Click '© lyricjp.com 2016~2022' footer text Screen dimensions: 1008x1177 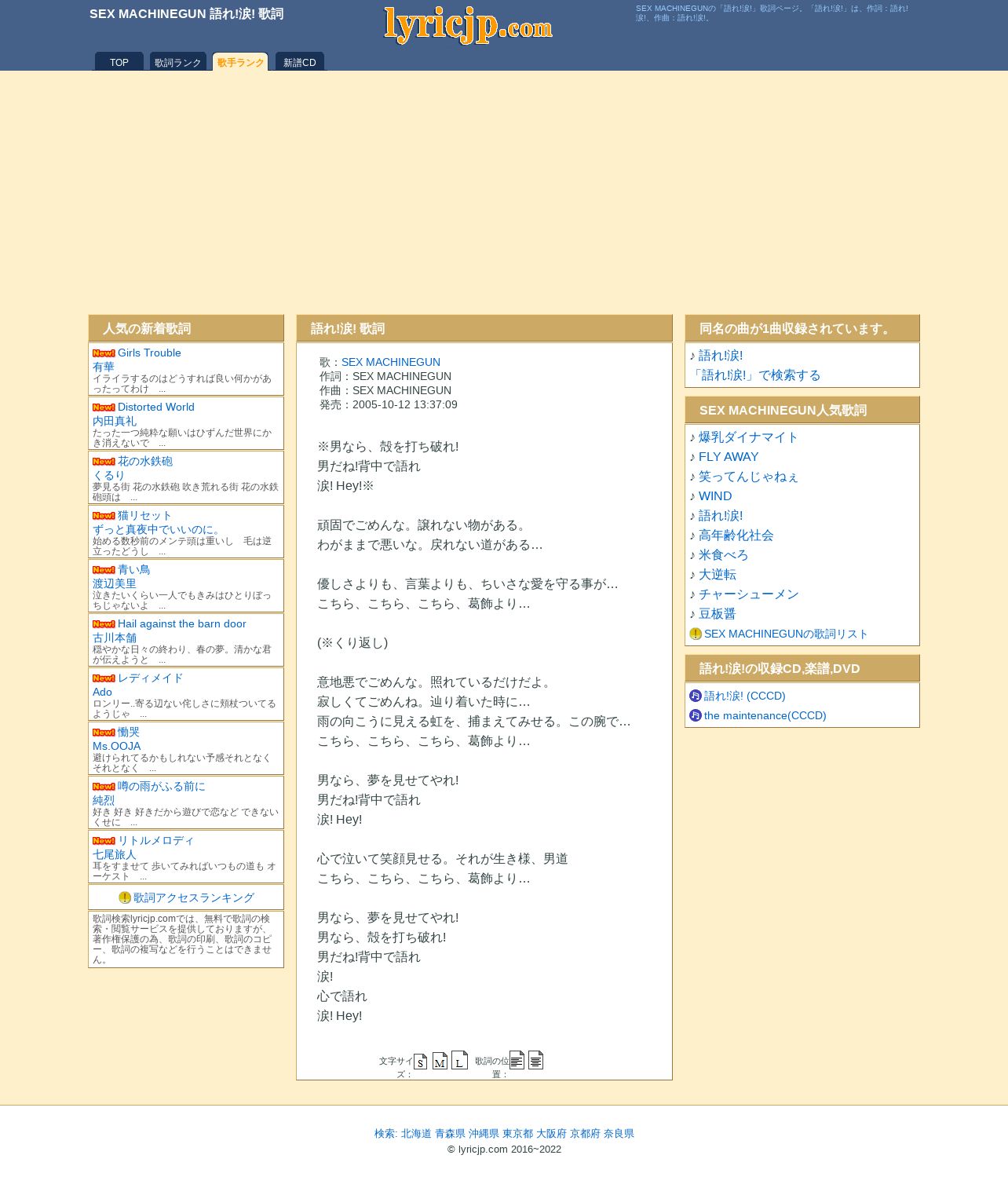[504, 1149]
